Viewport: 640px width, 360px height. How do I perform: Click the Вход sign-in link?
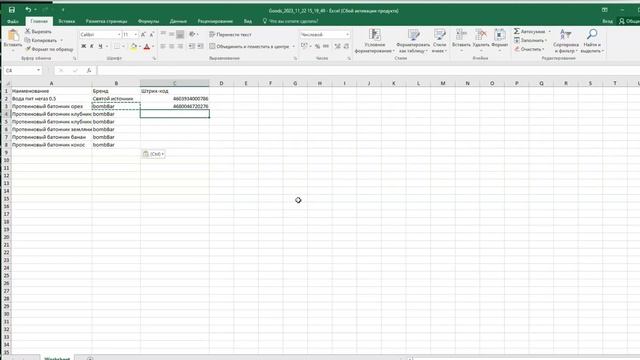(607, 21)
